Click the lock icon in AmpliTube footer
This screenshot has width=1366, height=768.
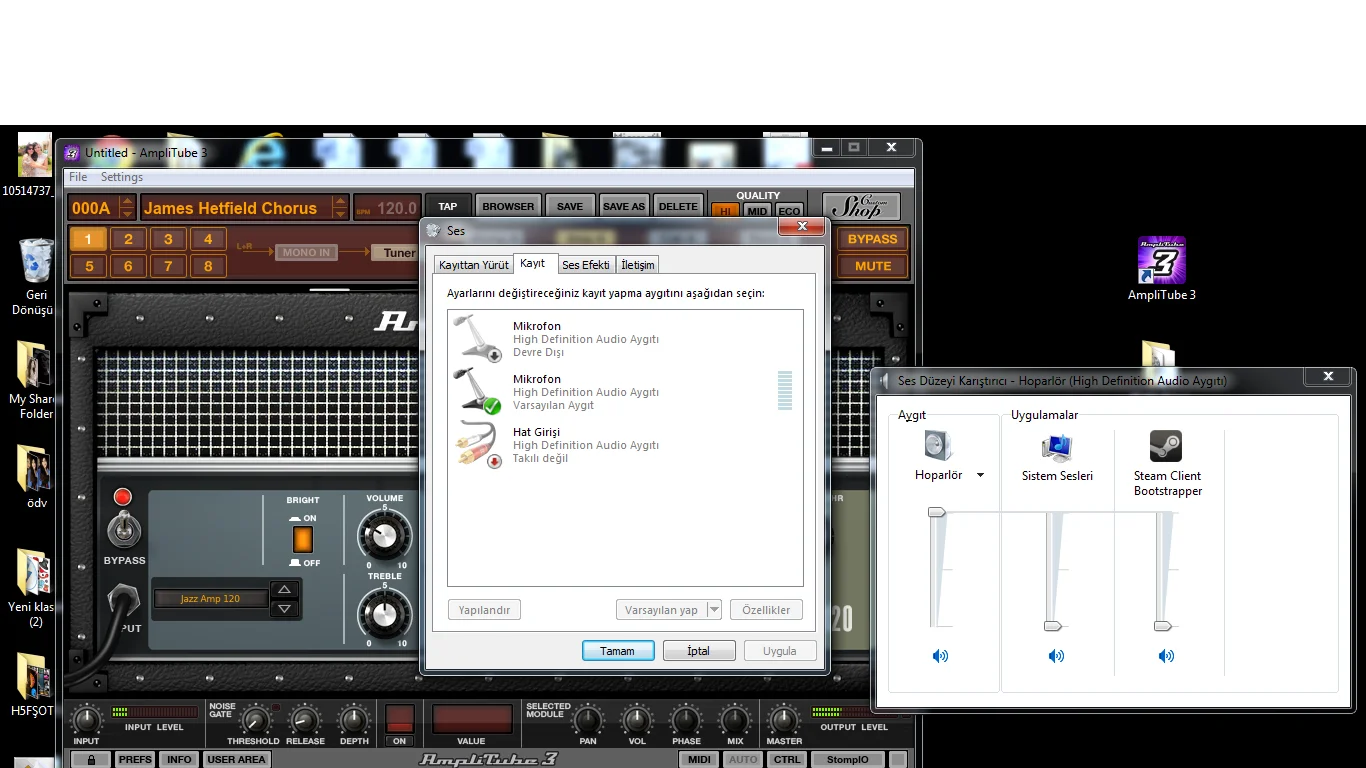91,760
